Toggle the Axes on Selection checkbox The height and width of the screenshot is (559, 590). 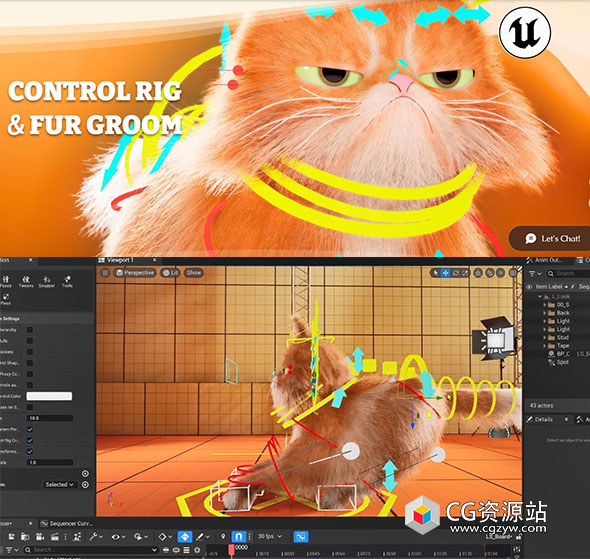pyautogui.click(x=30, y=407)
